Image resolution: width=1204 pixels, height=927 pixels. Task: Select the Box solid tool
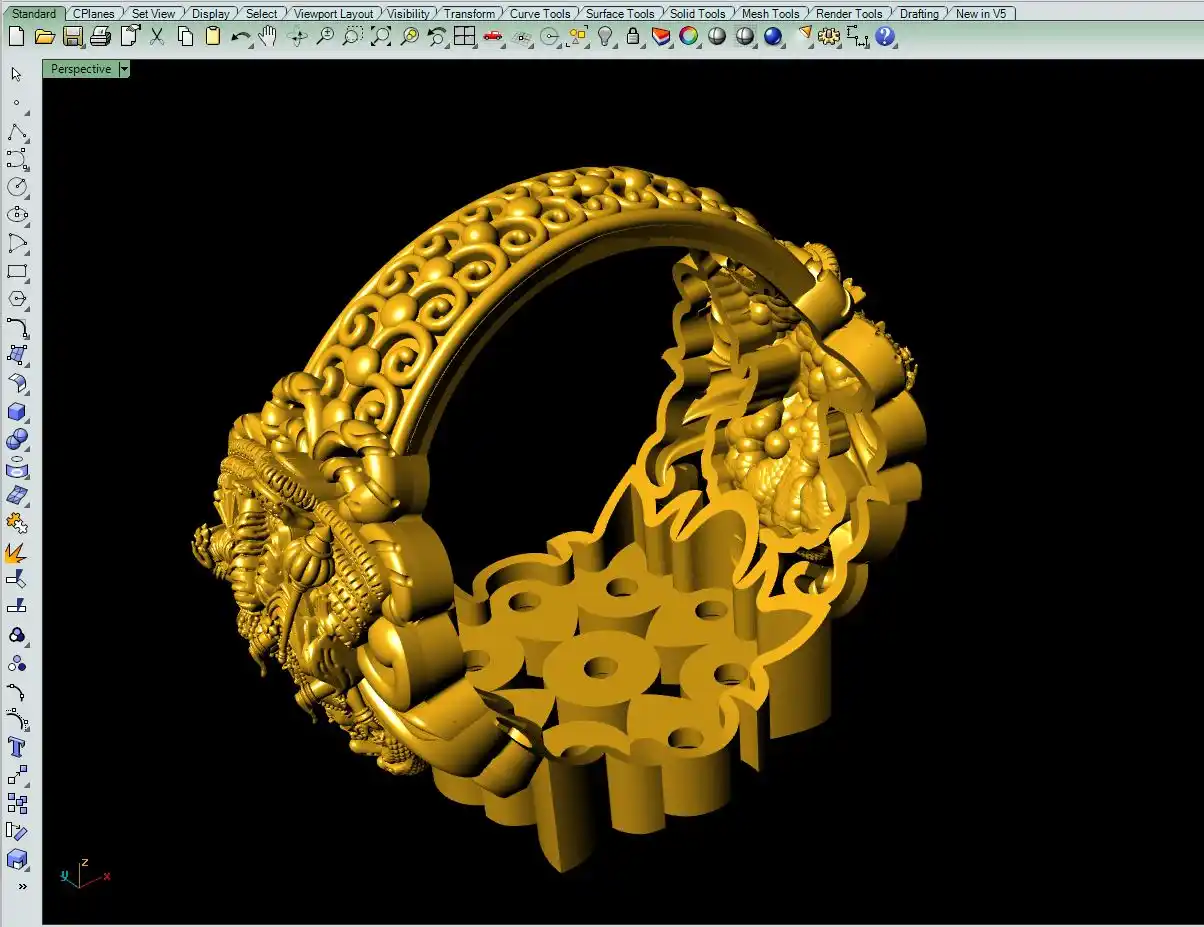click(x=17, y=412)
